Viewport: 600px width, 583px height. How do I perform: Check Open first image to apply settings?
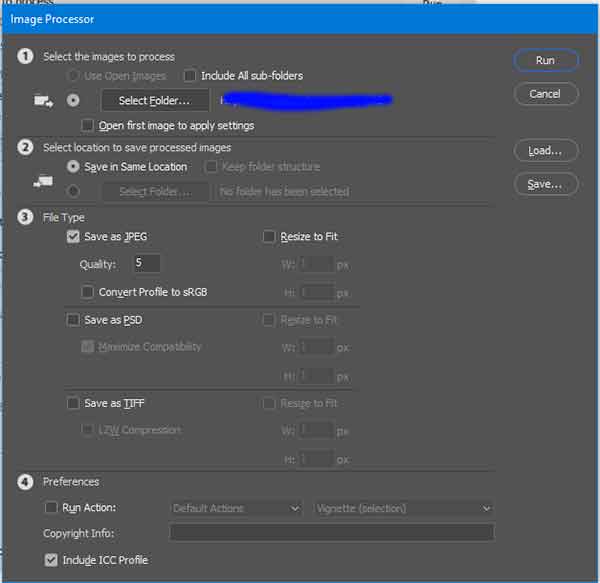(x=87, y=125)
